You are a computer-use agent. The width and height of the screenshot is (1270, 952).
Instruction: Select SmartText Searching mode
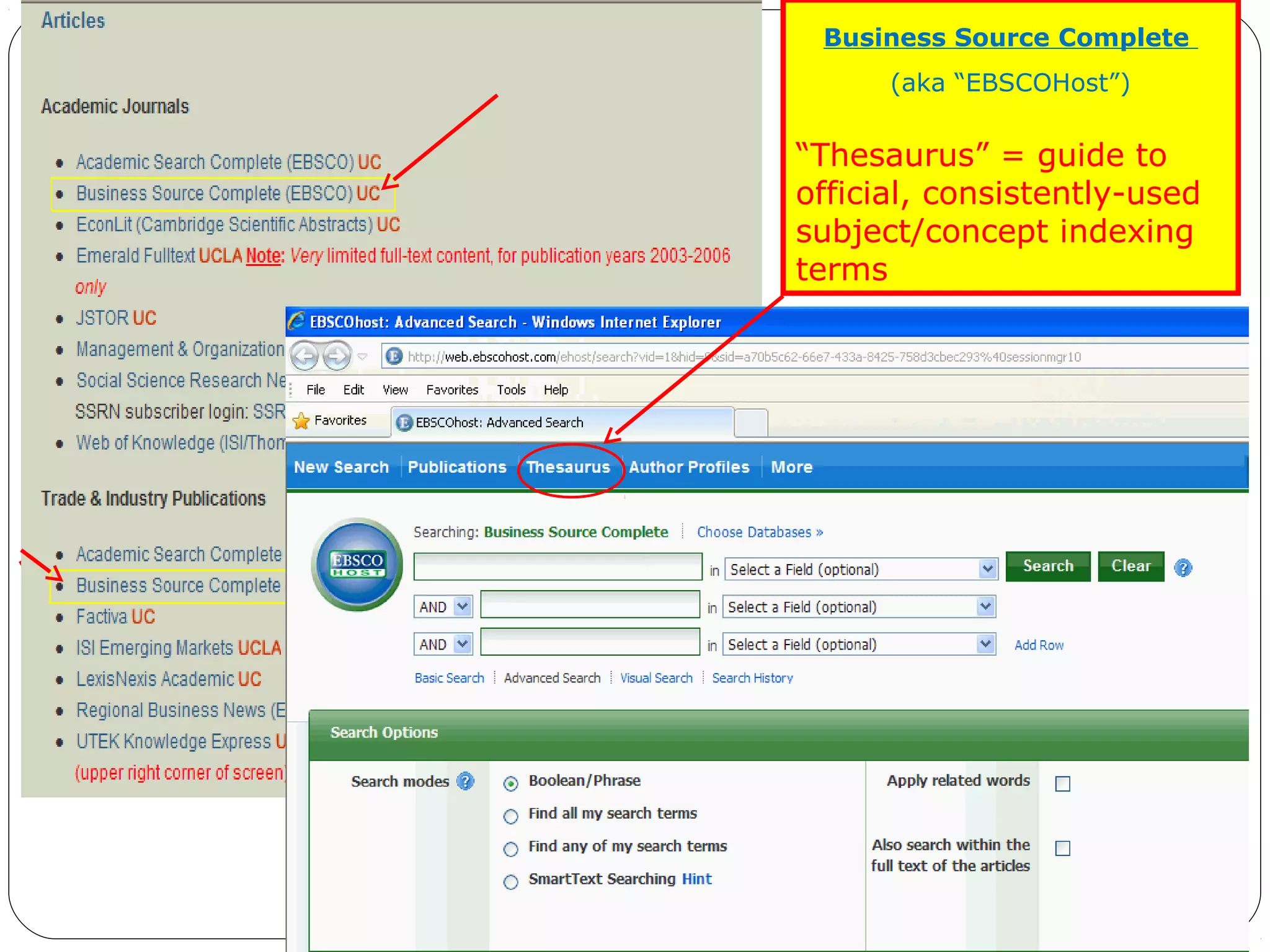(x=511, y=882)
